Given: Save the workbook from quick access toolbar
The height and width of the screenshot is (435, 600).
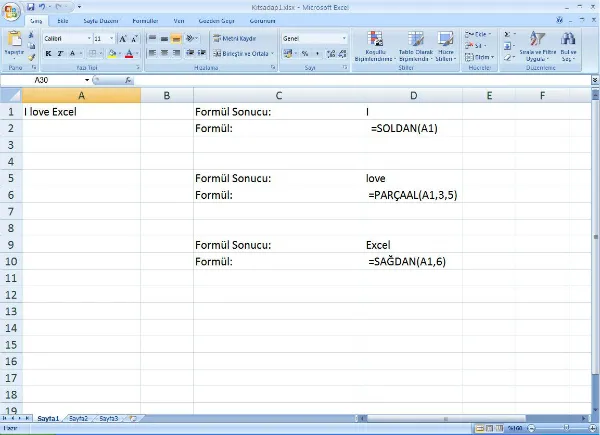Looking at the screenshot, I should click(31, 7).
